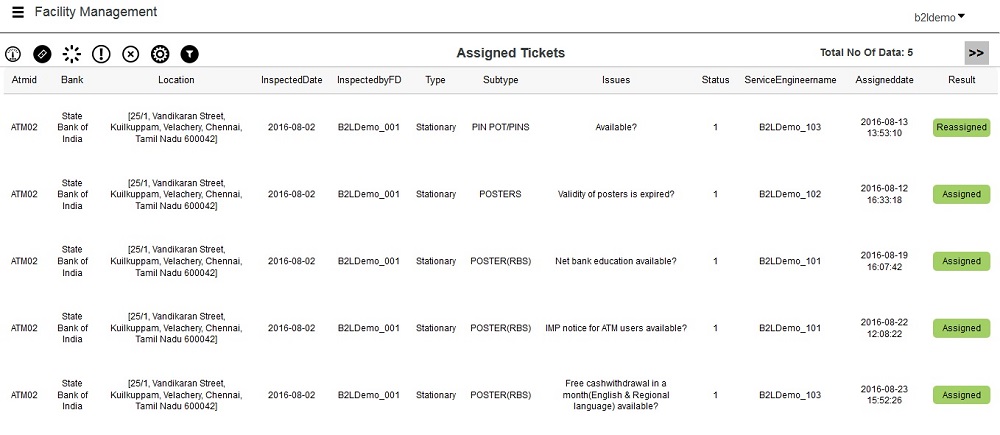Click the circled X icon
Viewport: 1000px width, 435px height.
[131, 54]
